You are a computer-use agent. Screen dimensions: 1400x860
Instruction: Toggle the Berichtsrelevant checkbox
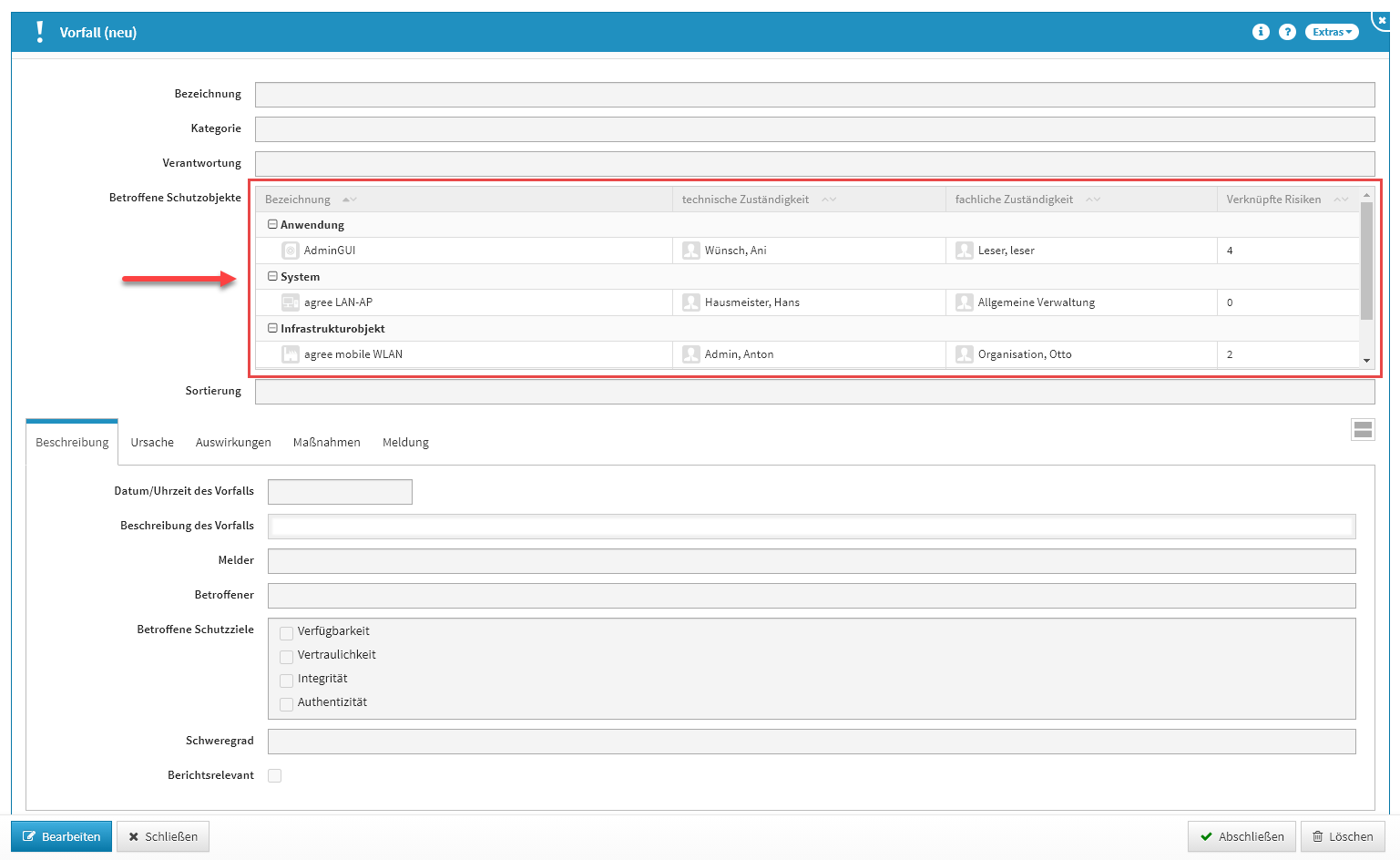(x=275, y=775)
